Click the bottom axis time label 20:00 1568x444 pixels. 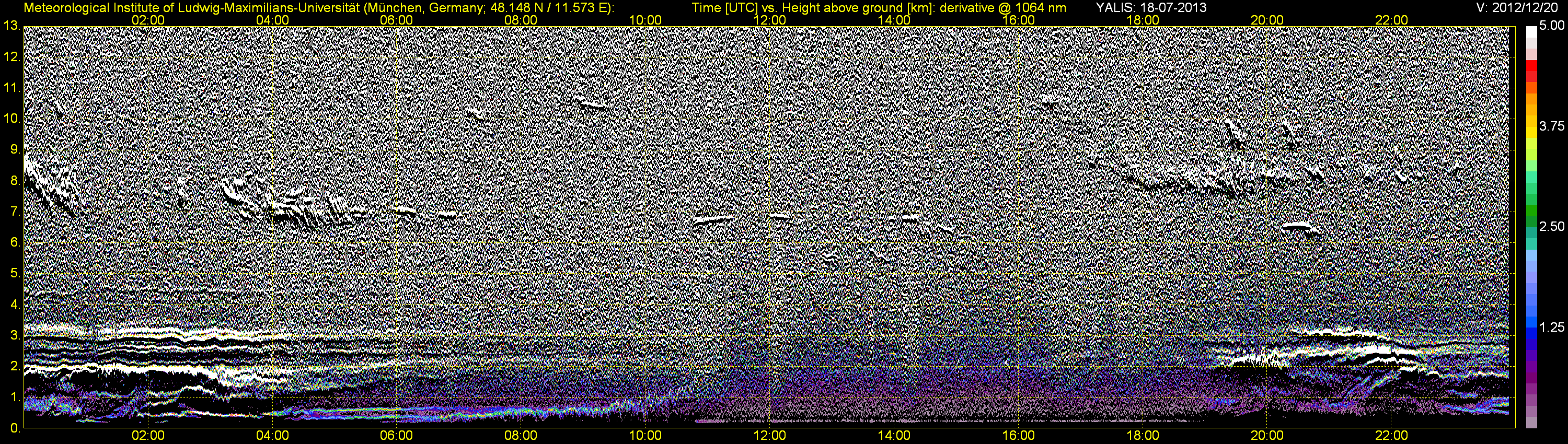(1267, 436)
